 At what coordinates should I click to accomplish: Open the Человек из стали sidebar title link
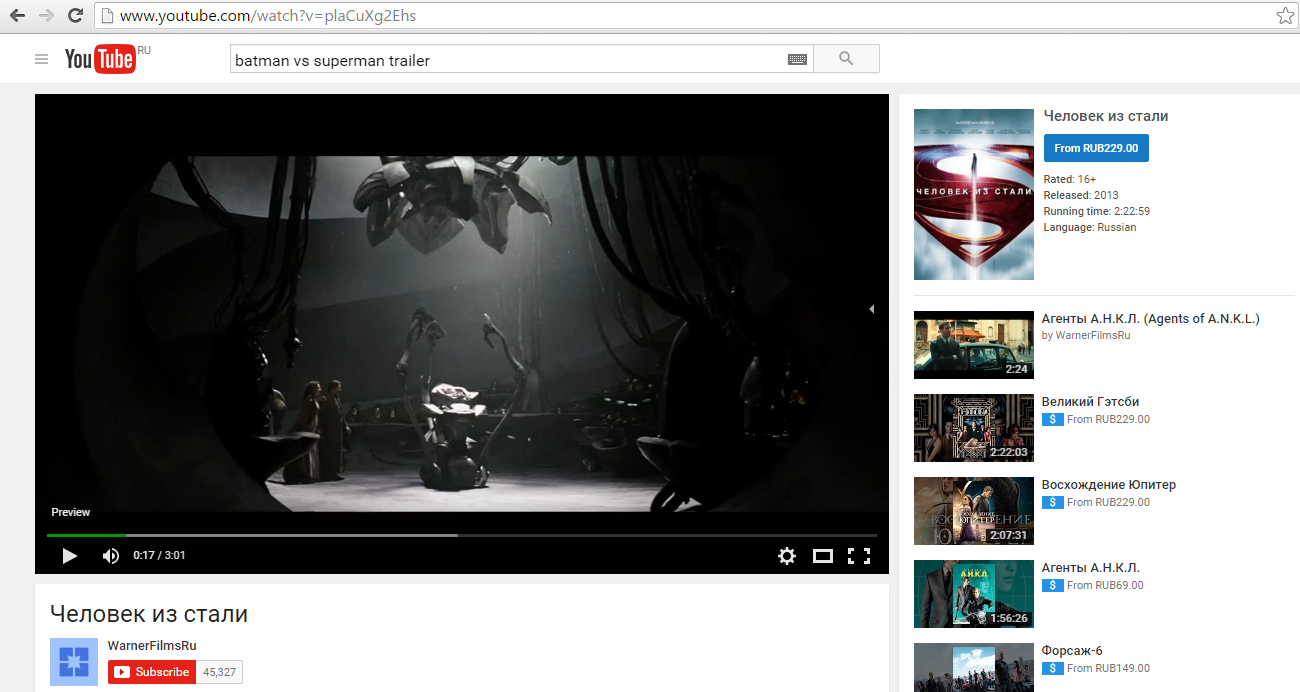(1106, 116)
